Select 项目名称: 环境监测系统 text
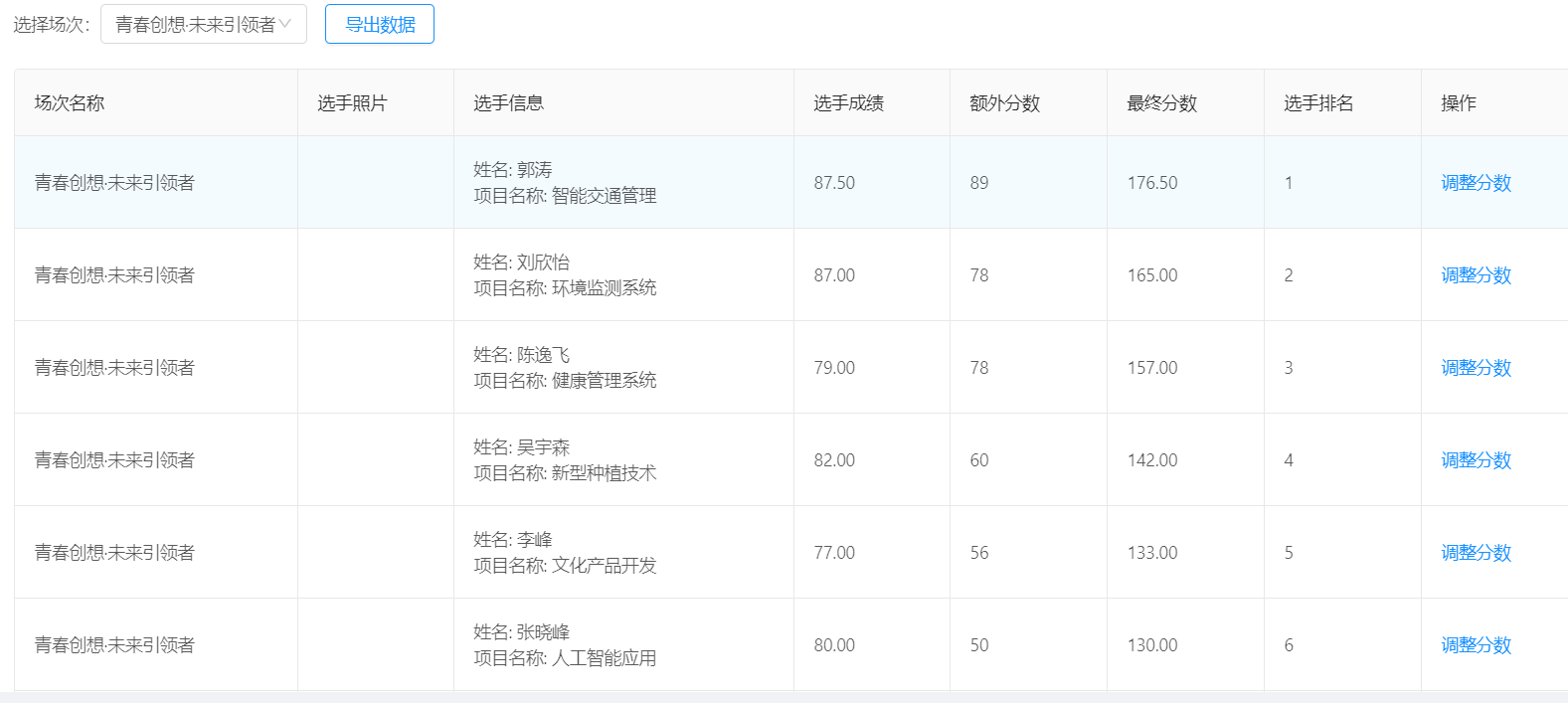 click(x=565, y=288)
